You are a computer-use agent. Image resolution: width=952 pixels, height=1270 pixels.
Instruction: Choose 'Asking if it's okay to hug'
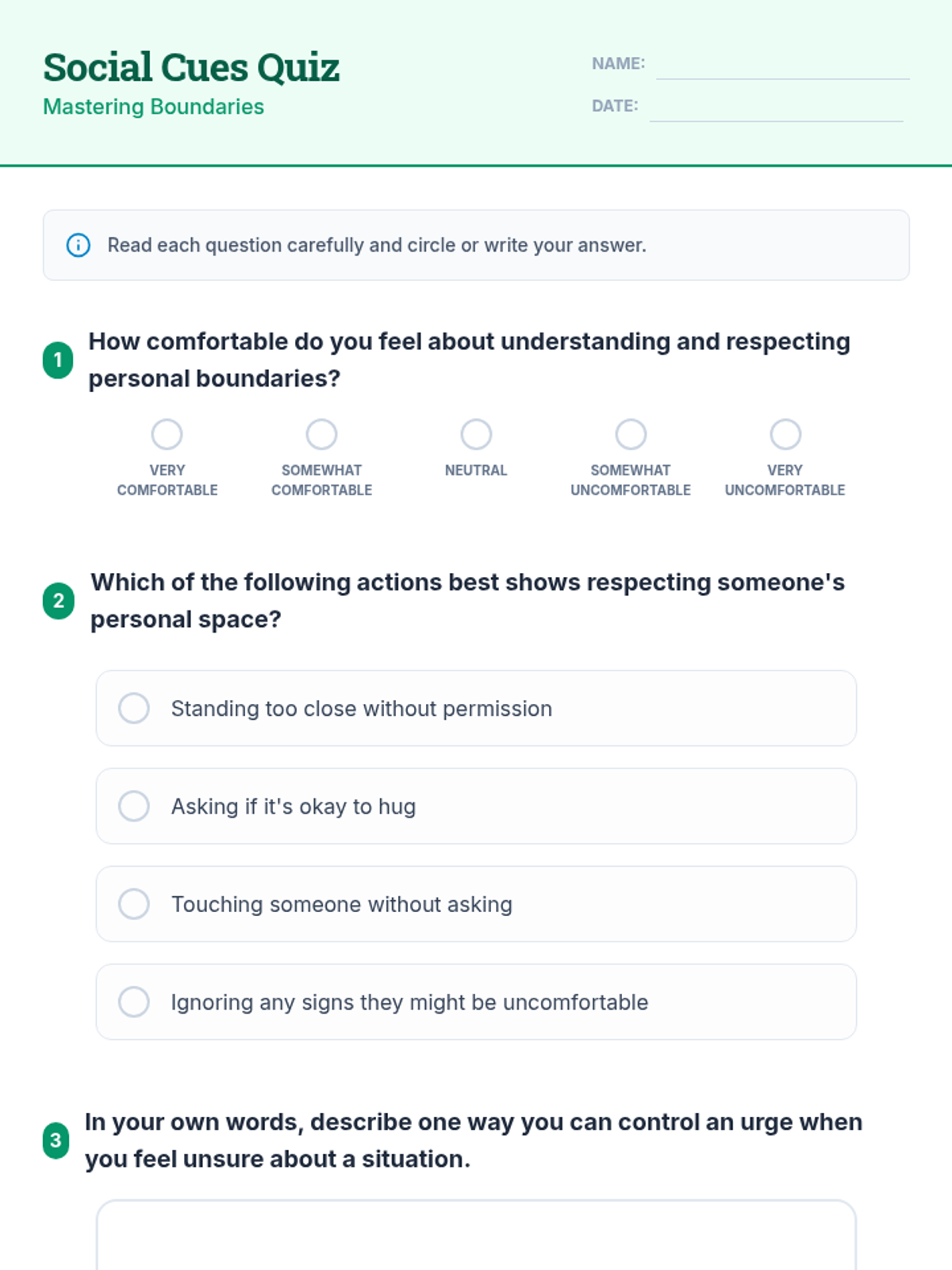tap(134, 806)
